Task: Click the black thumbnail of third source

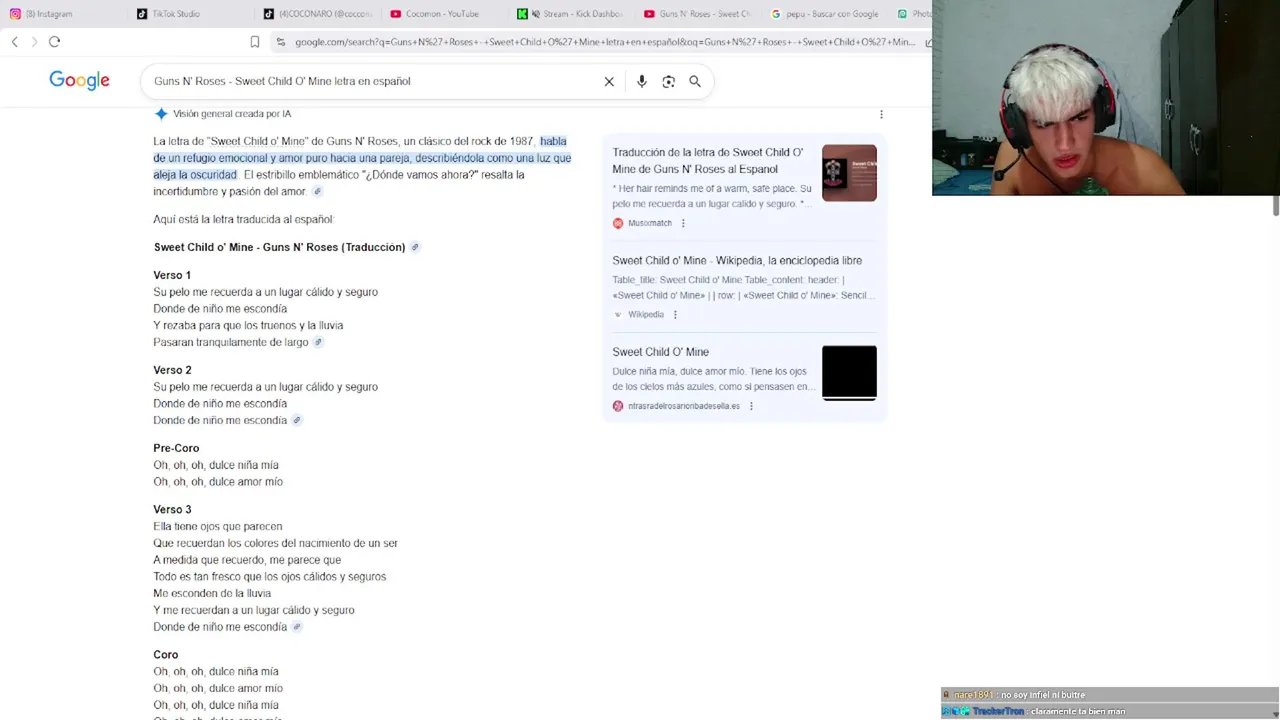Action: (x=849, y=372)
